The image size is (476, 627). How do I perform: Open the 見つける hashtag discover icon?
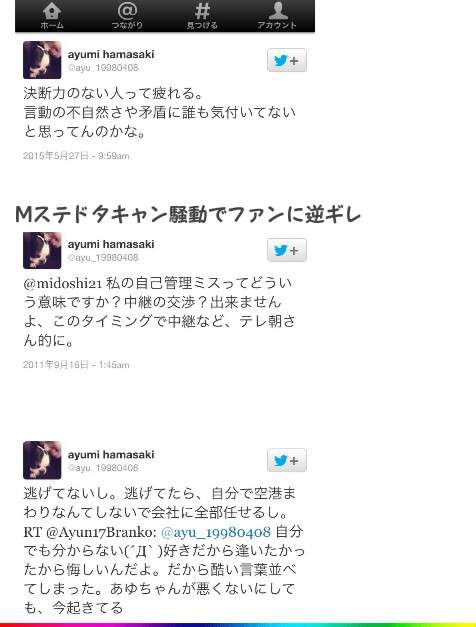pos(202,16)
